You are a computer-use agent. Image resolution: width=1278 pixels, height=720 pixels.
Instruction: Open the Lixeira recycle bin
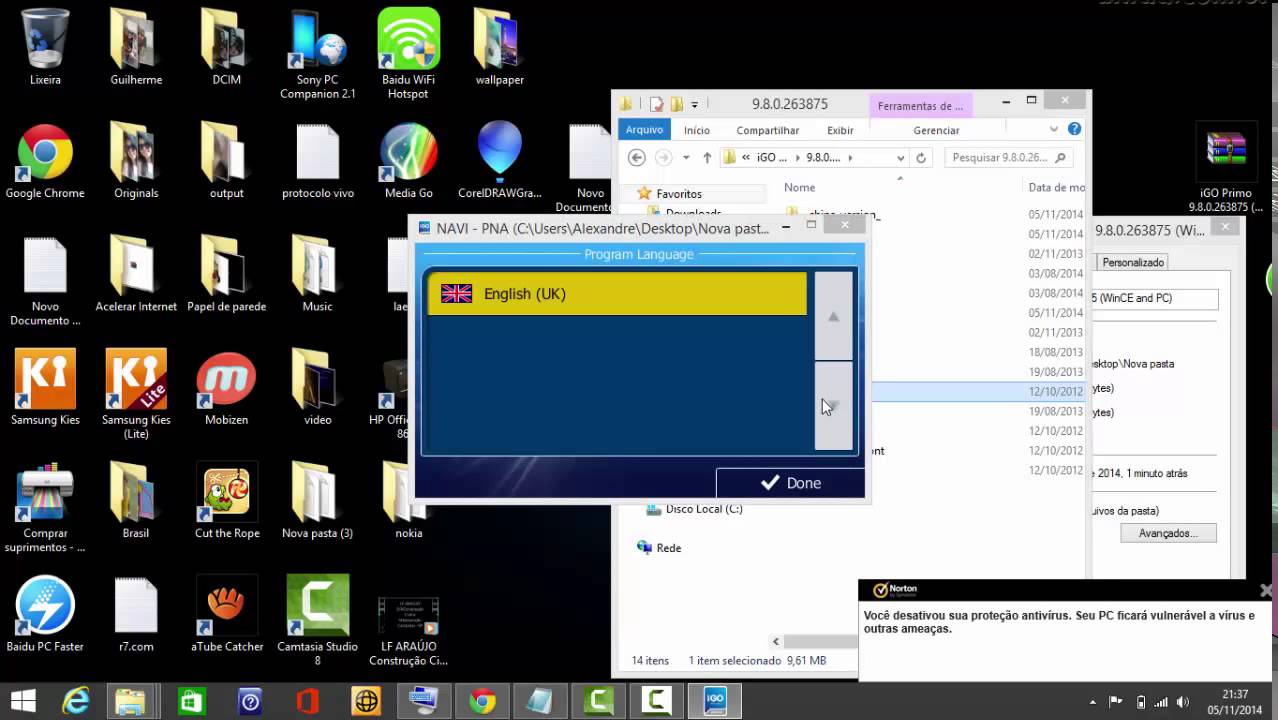45,47
